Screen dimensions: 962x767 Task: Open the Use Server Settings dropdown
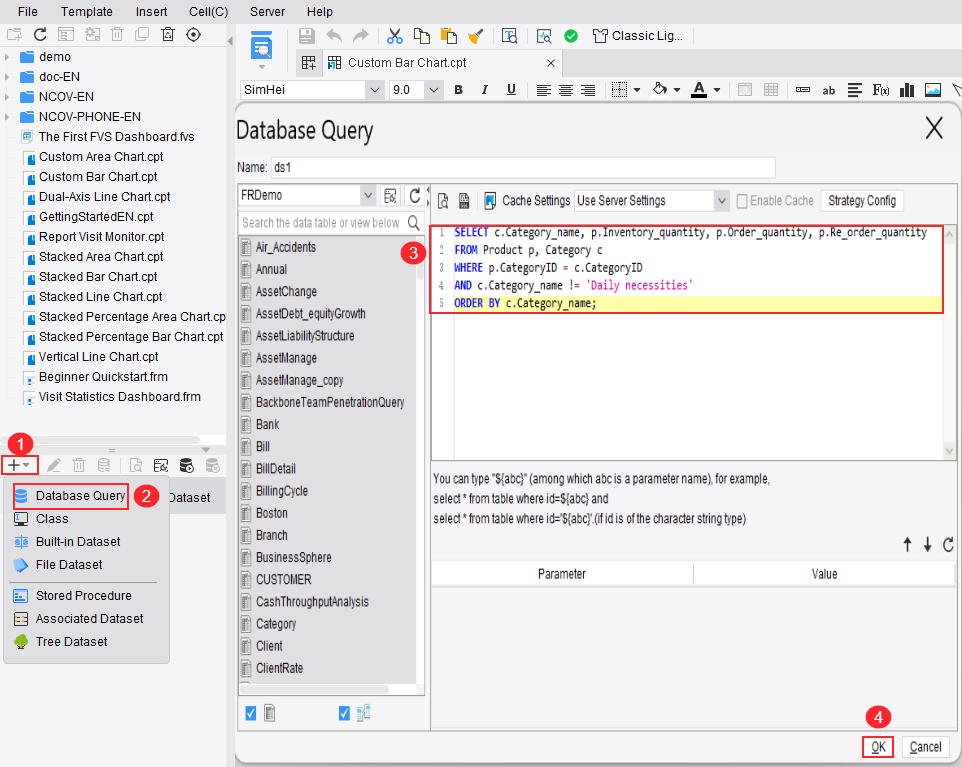point(722,201)
